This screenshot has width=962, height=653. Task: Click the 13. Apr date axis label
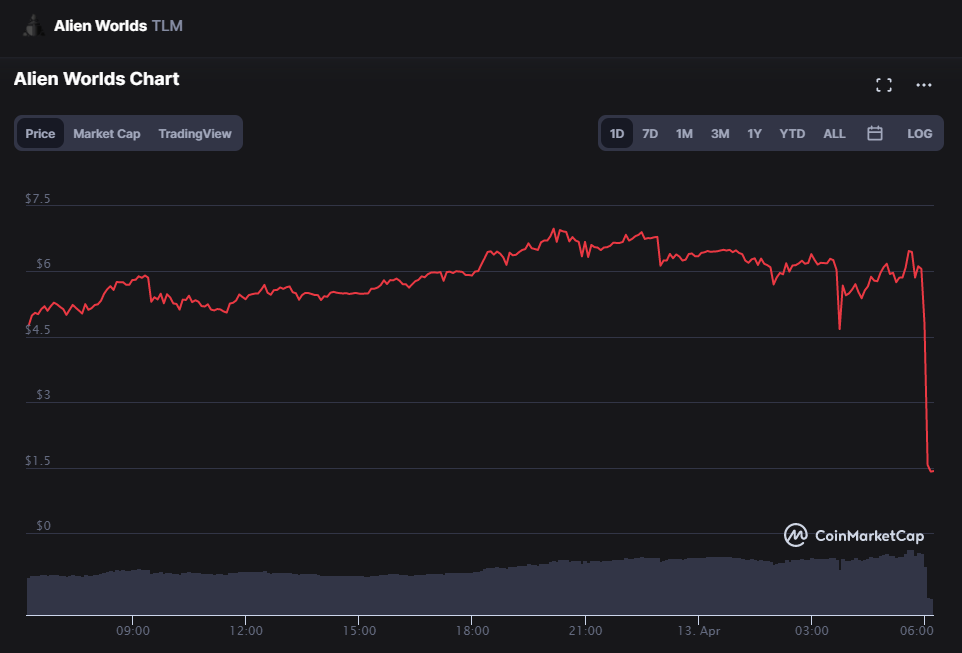(x=699, y=631)
